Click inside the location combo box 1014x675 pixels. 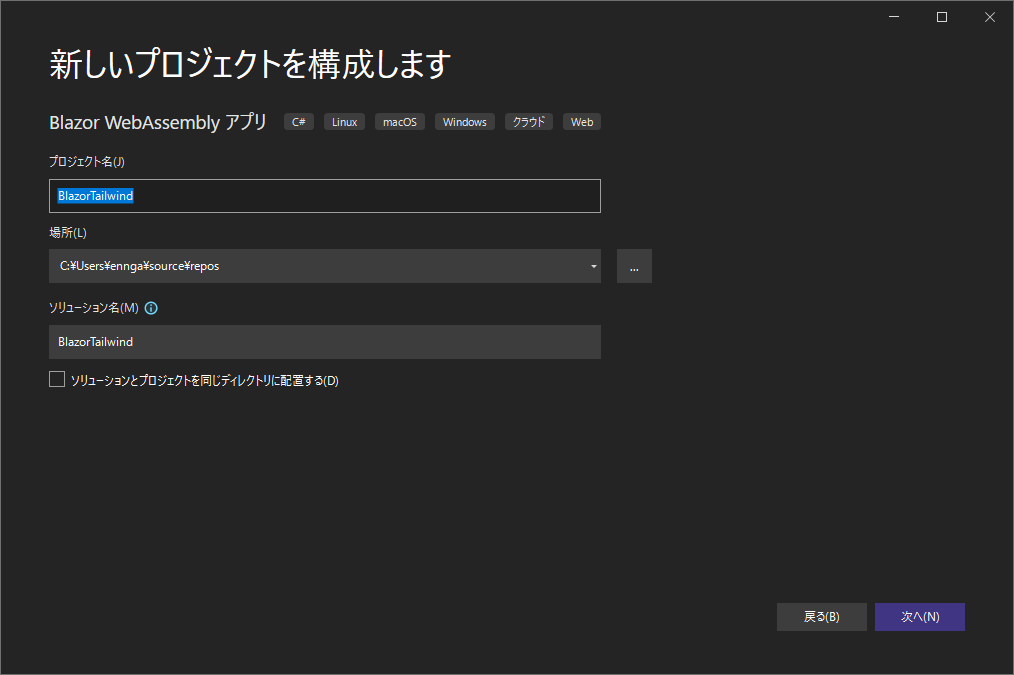point(300,266)
